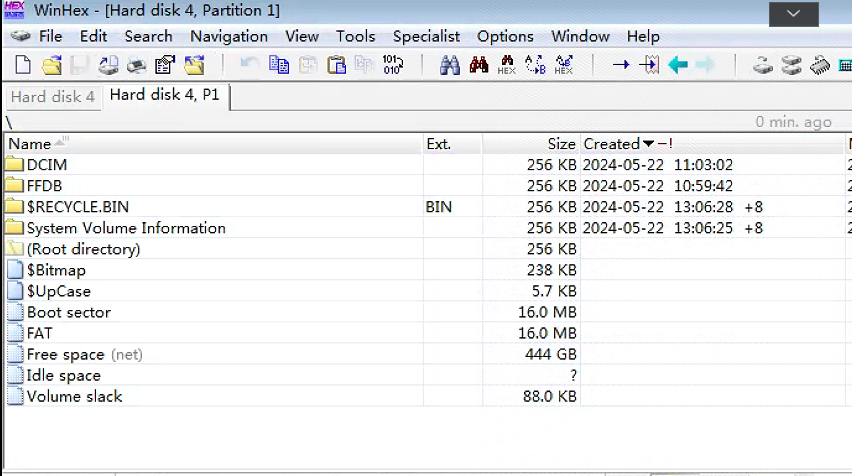Open the File menu
Image resolution: width=852 pixels, height=476 pixels.
click(x=51, y=36)
